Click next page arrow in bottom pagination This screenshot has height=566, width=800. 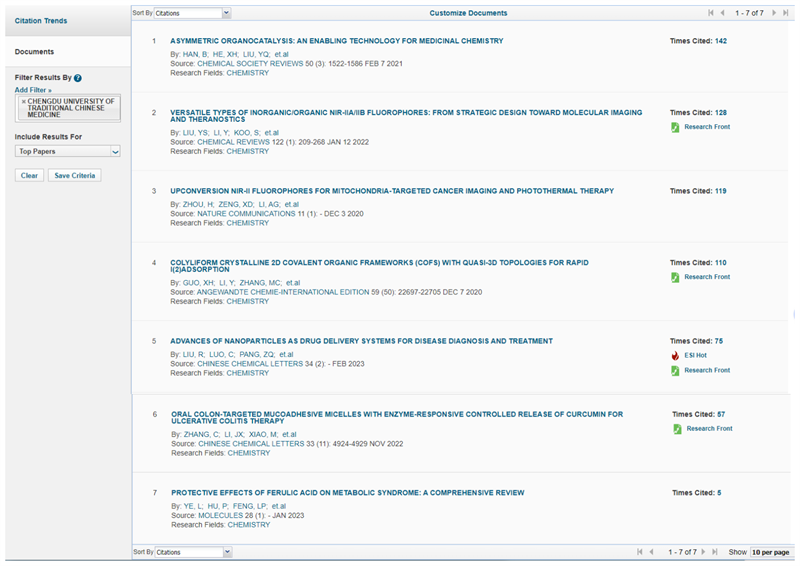[x=701, y=552]
